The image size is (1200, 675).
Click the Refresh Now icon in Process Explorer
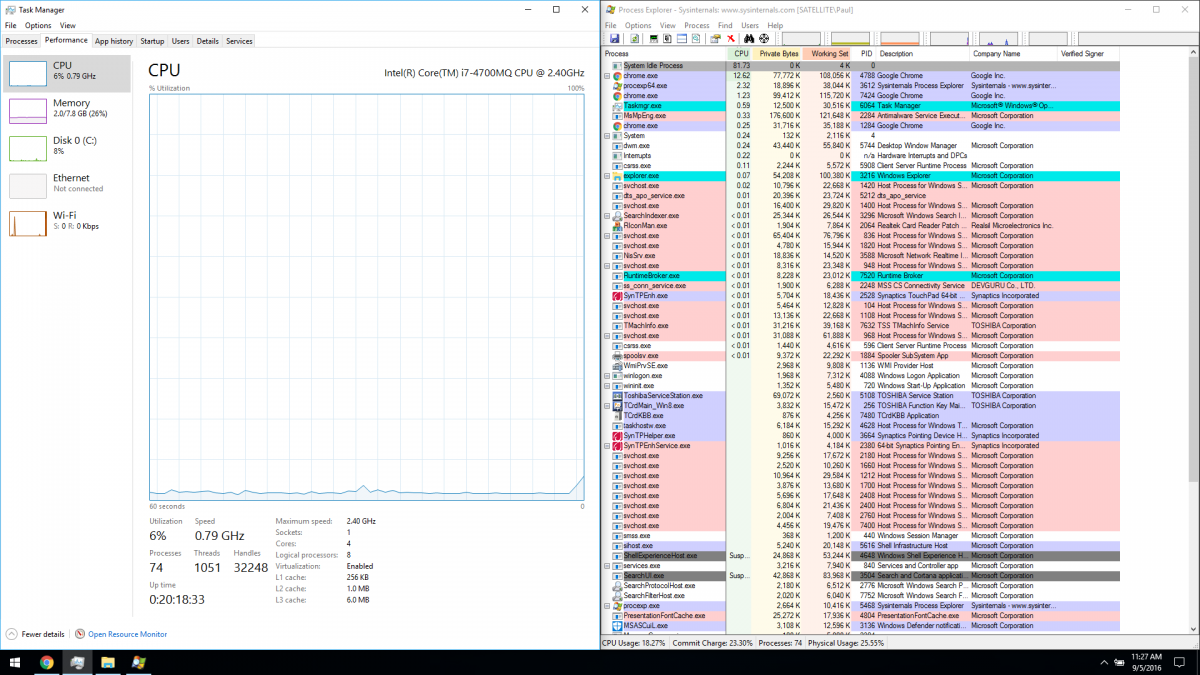pos(634,39)
